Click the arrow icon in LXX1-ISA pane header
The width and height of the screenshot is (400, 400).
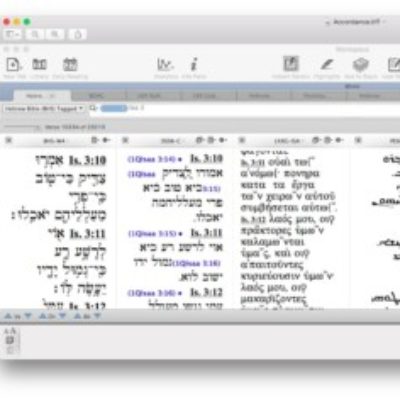point(339,140)
